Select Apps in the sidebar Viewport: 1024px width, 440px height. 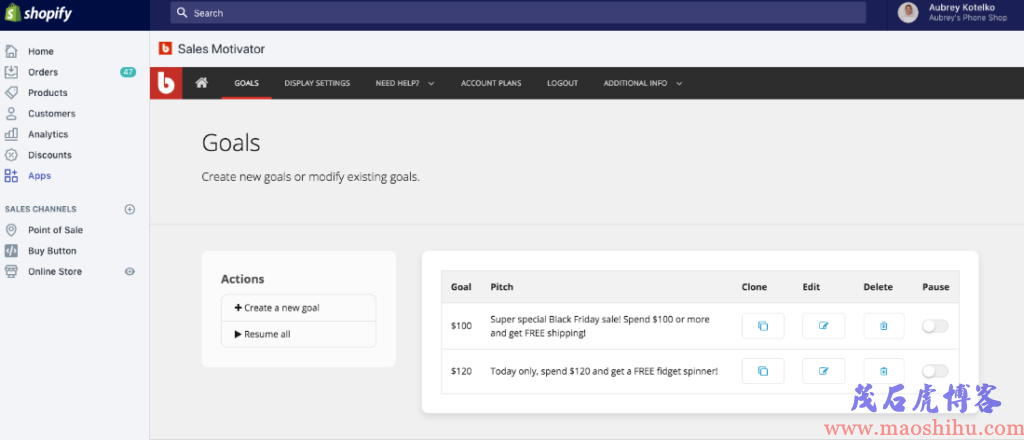[39, 176]
